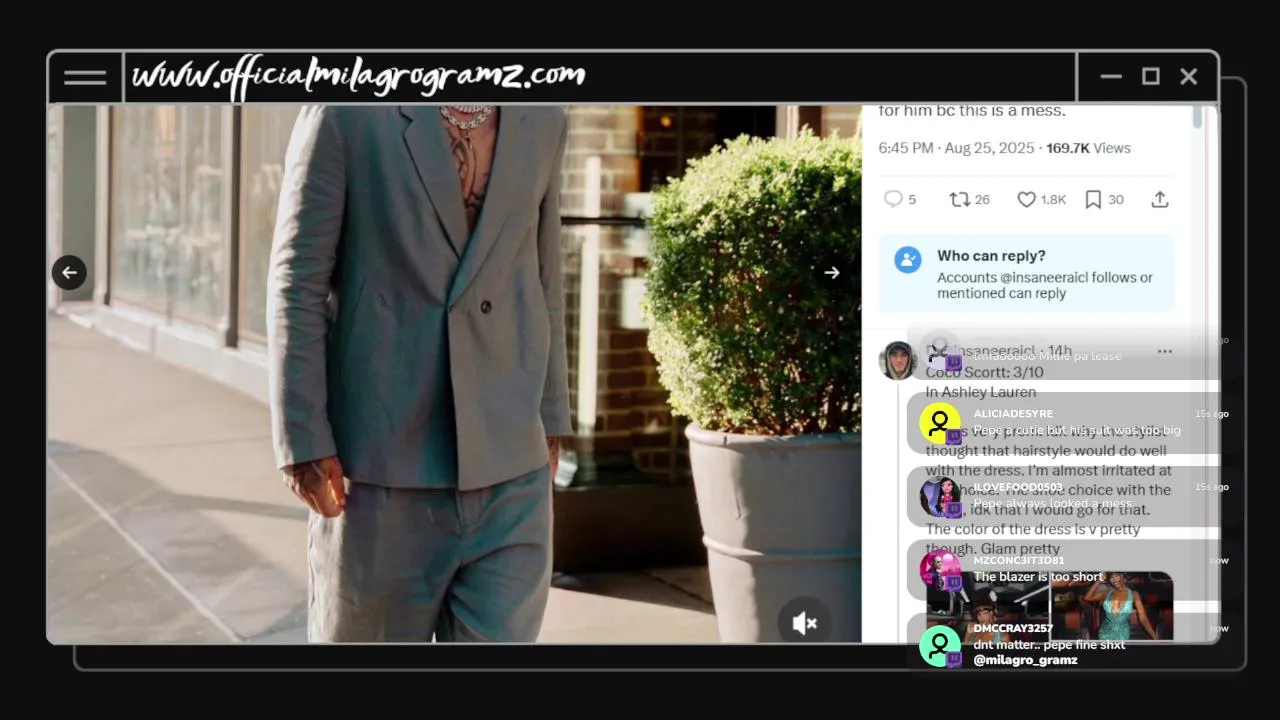
Task: Click the ILOVEFOOD0503 chat avatar
Action: tap(940, 497)
